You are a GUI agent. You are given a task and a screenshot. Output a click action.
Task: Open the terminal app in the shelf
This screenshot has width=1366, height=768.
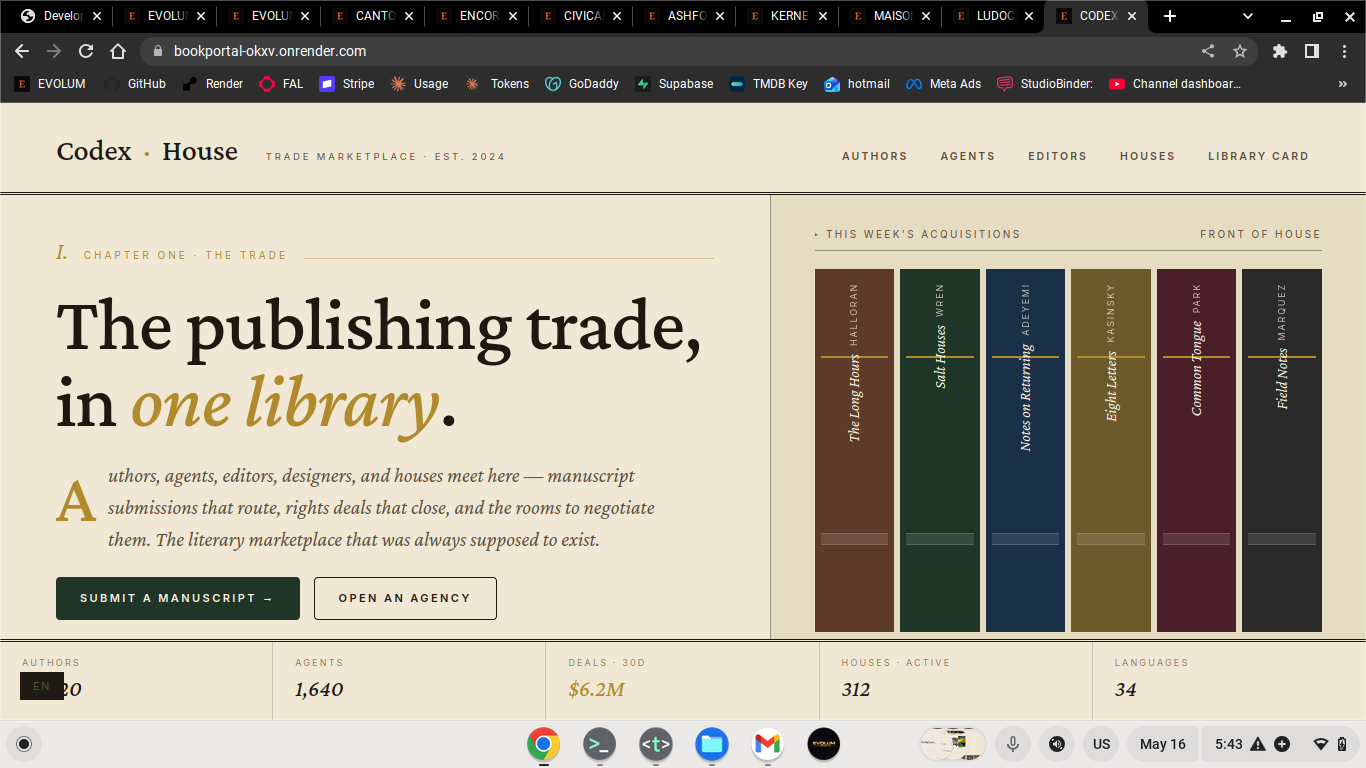coord(599,744)
